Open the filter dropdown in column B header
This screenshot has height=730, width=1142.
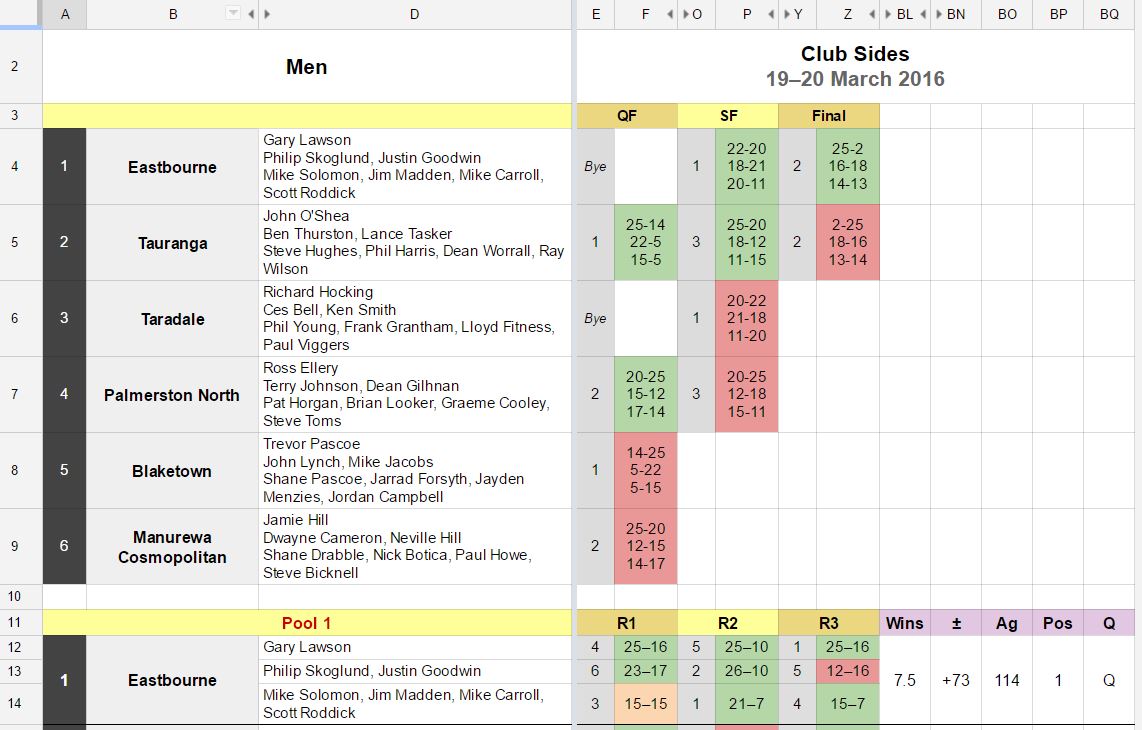(233, 14)
